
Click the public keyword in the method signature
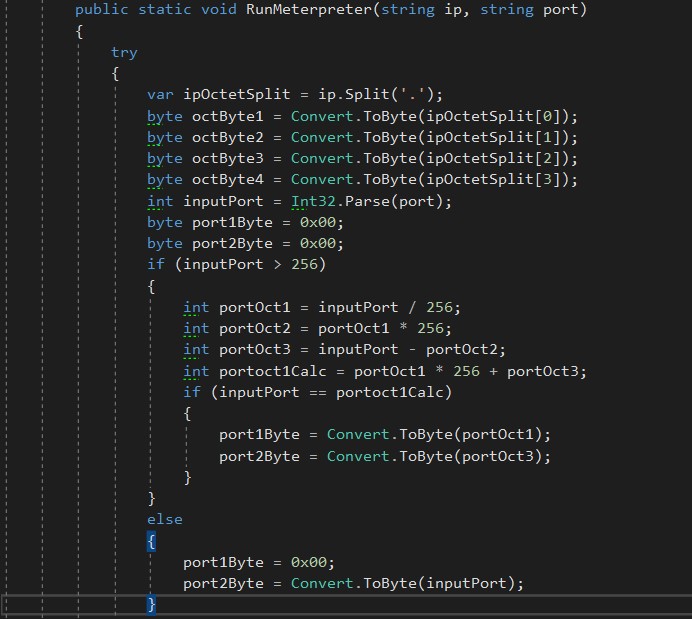(x=102, y=10)
